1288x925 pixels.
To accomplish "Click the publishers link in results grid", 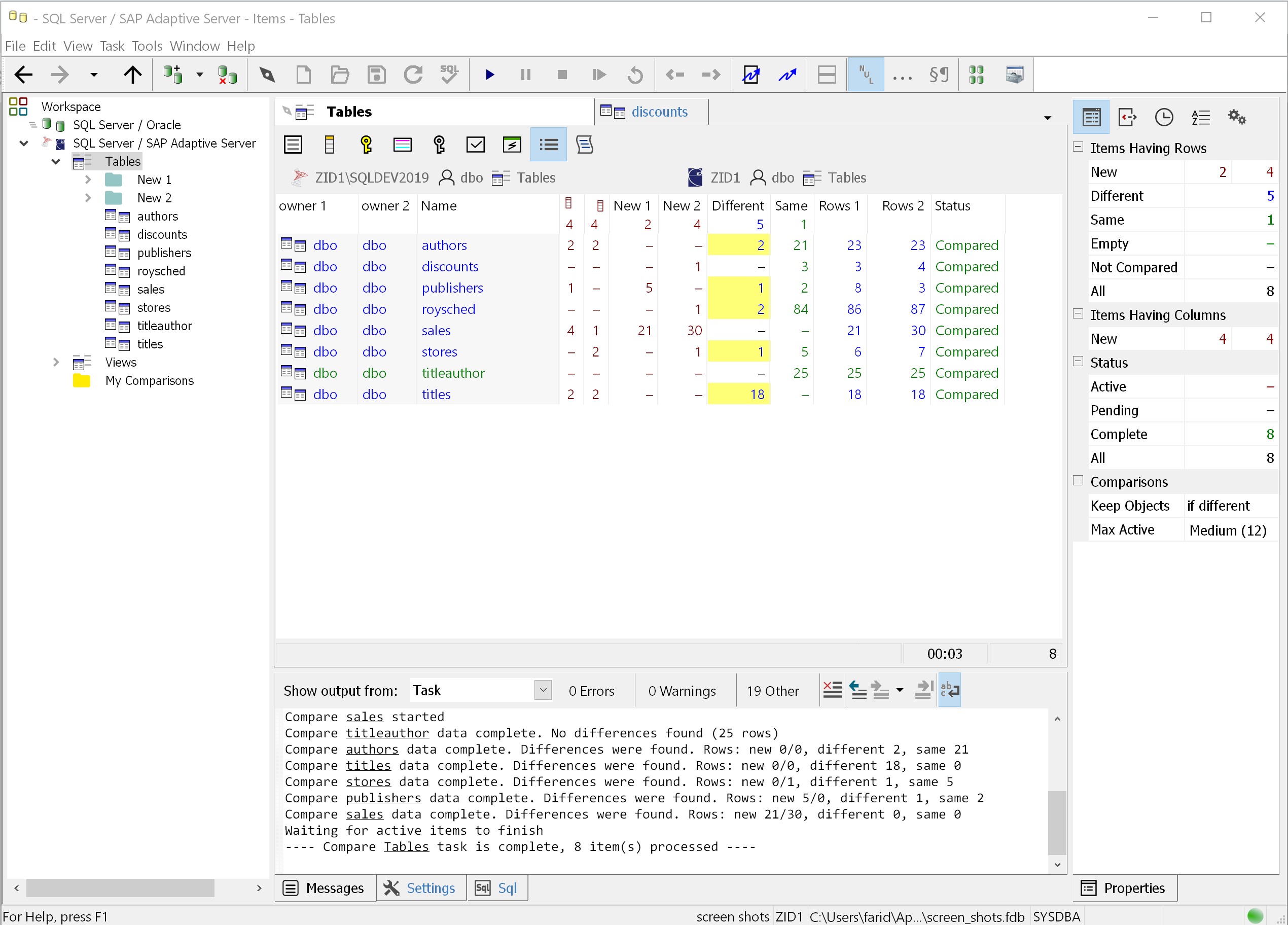I will (452, 288).
